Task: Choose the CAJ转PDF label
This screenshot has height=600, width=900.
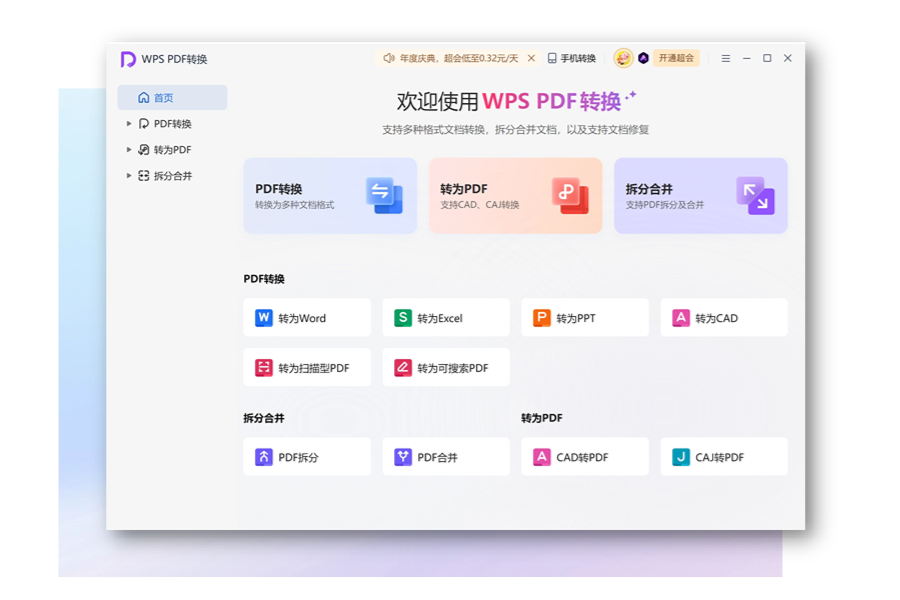Action: pos(719,458)
